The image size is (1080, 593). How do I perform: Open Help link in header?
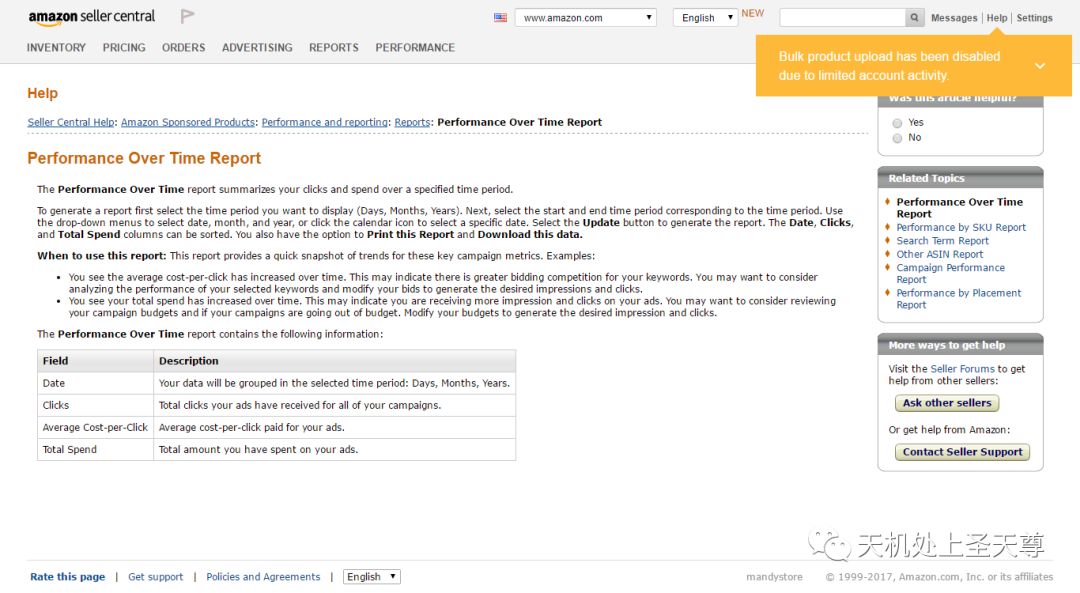pyautogui.click(x=997, y=18)
